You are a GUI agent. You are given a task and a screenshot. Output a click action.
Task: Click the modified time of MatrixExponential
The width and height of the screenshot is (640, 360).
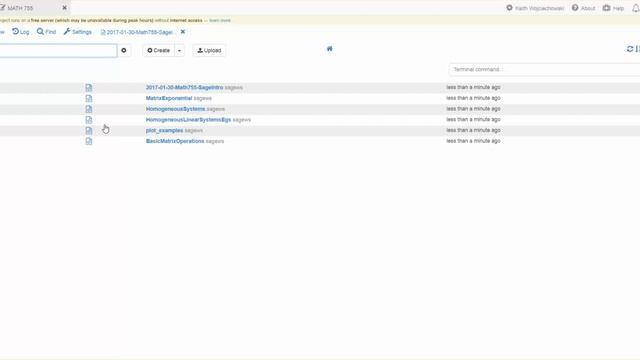[473, 98]
